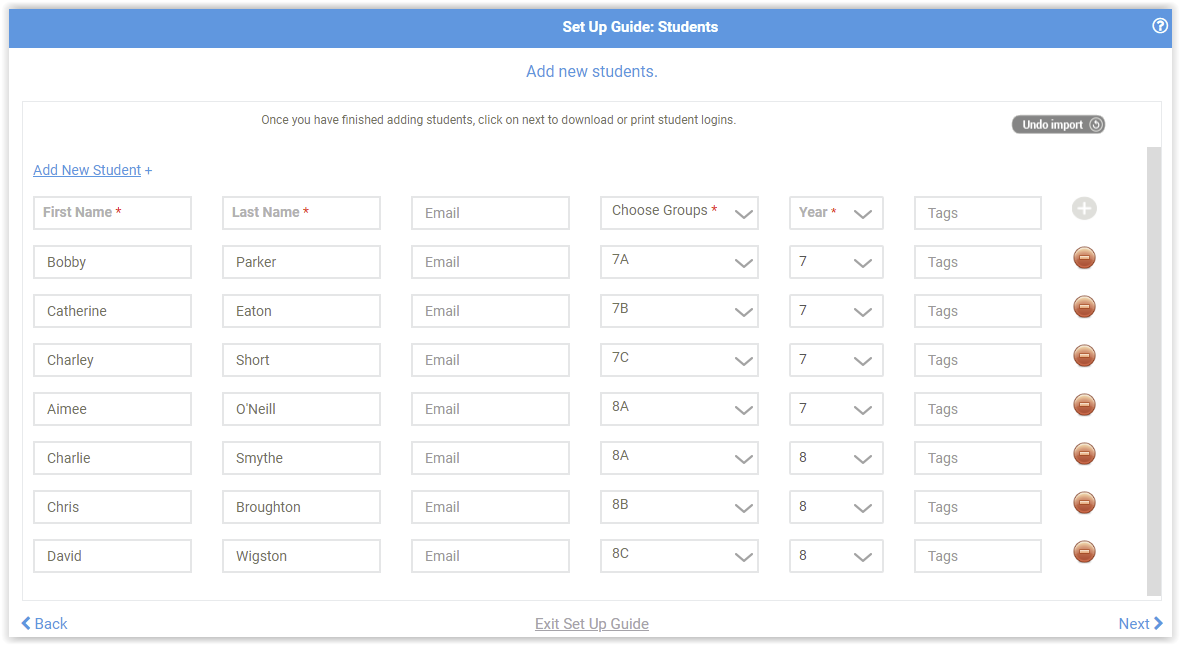Click the Parker last name field
Viewport: 1180px width, 645px height.
(301, 262)
